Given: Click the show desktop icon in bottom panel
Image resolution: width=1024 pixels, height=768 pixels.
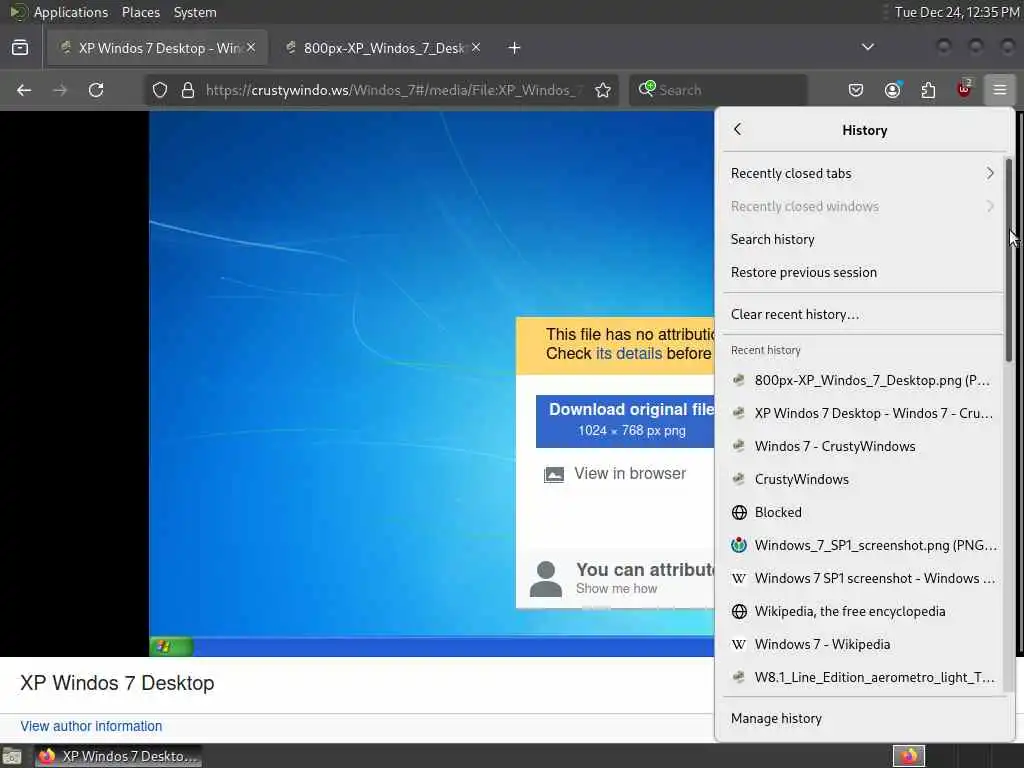Looking at the screenshot, I should pyautogui.click(x=12, y=756).
